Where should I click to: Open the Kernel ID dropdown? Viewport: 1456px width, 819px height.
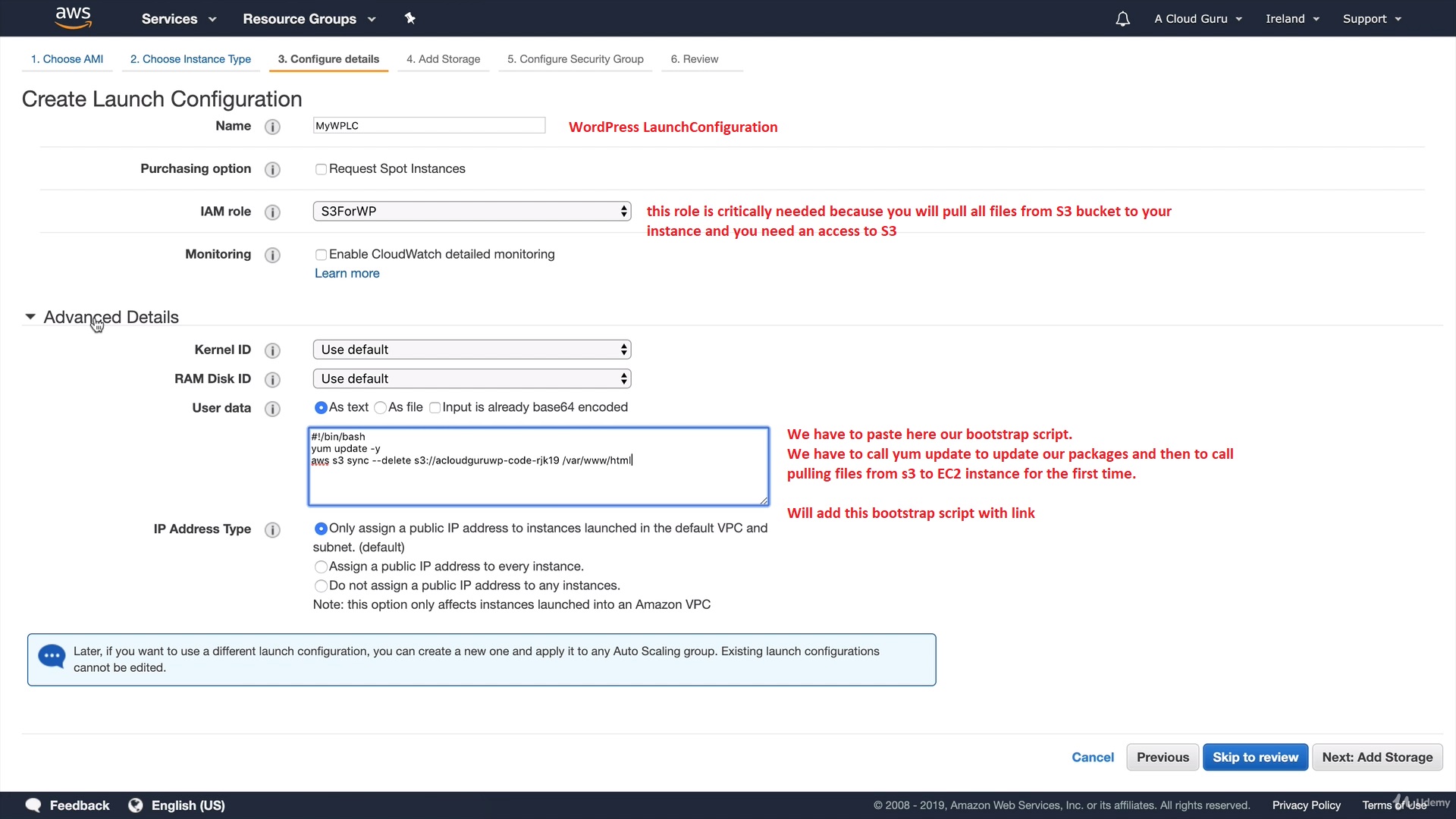pyautogui.click(x=472, y=350)
